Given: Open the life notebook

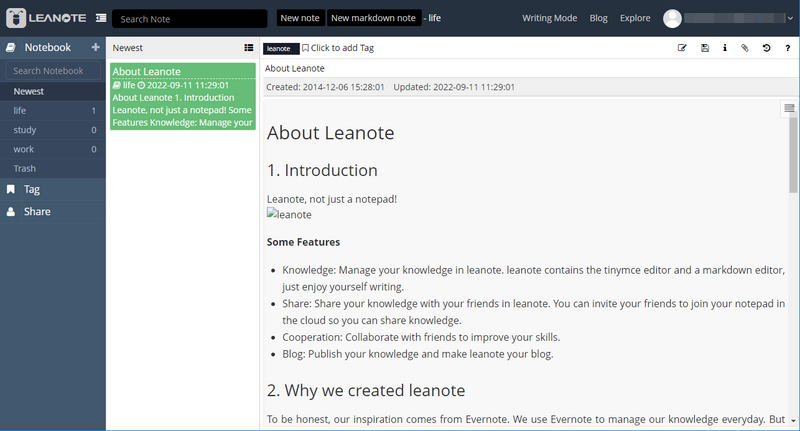Looking at the screenshot, I should (x=53, y=111).
